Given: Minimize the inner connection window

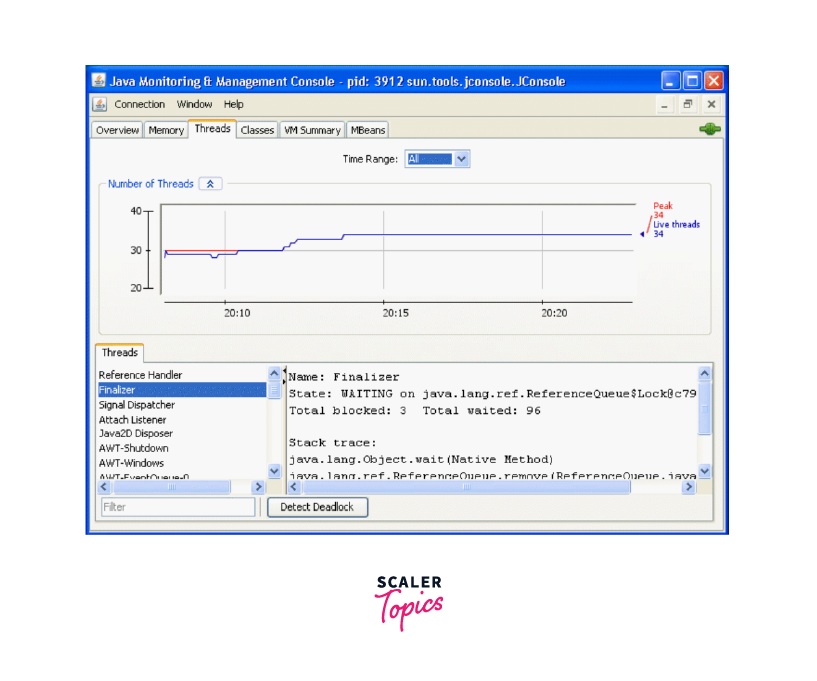Looking at the screenshot, I should click(665, 104).
